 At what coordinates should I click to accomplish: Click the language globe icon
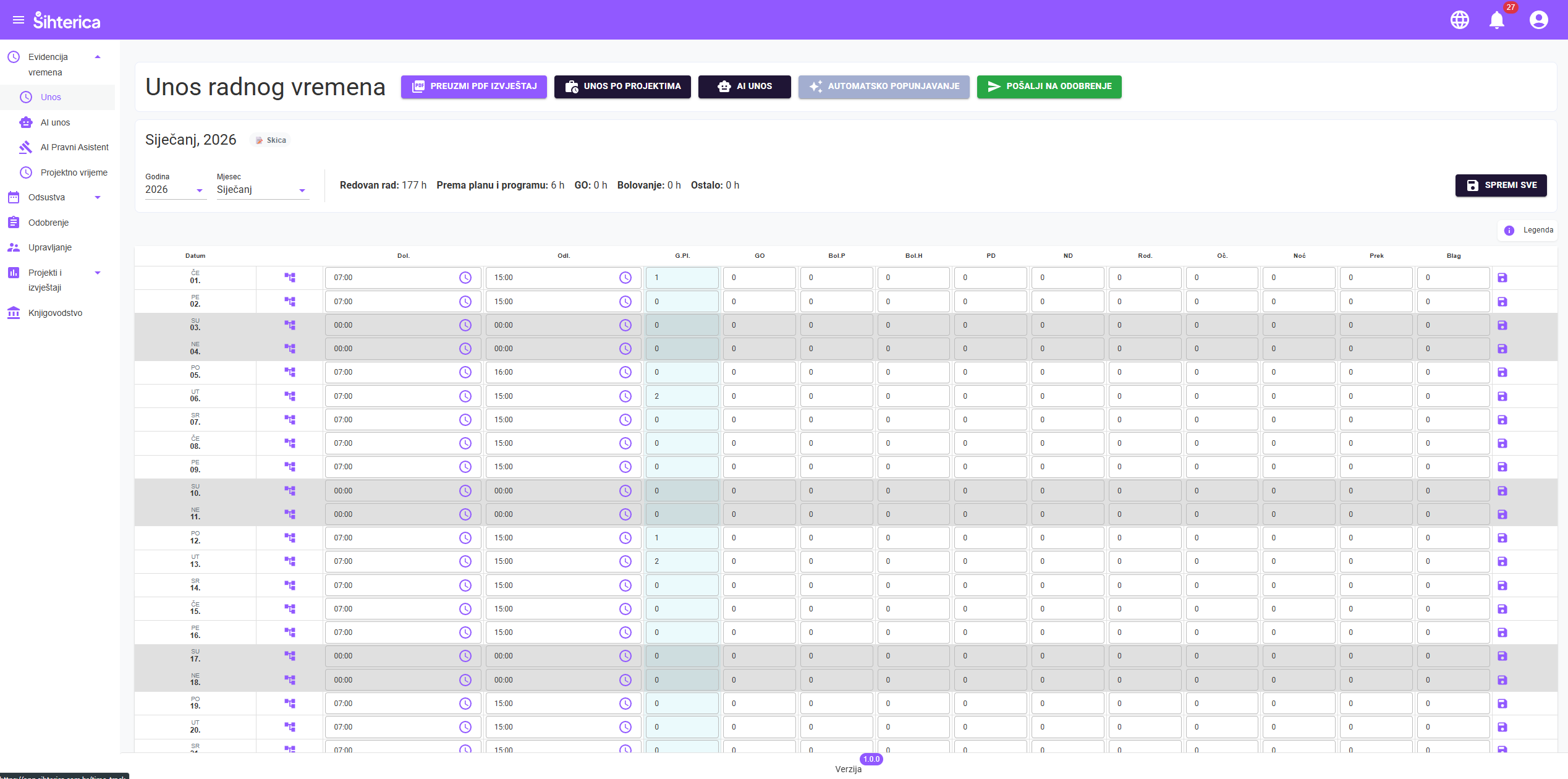[x=1459, y=20]
